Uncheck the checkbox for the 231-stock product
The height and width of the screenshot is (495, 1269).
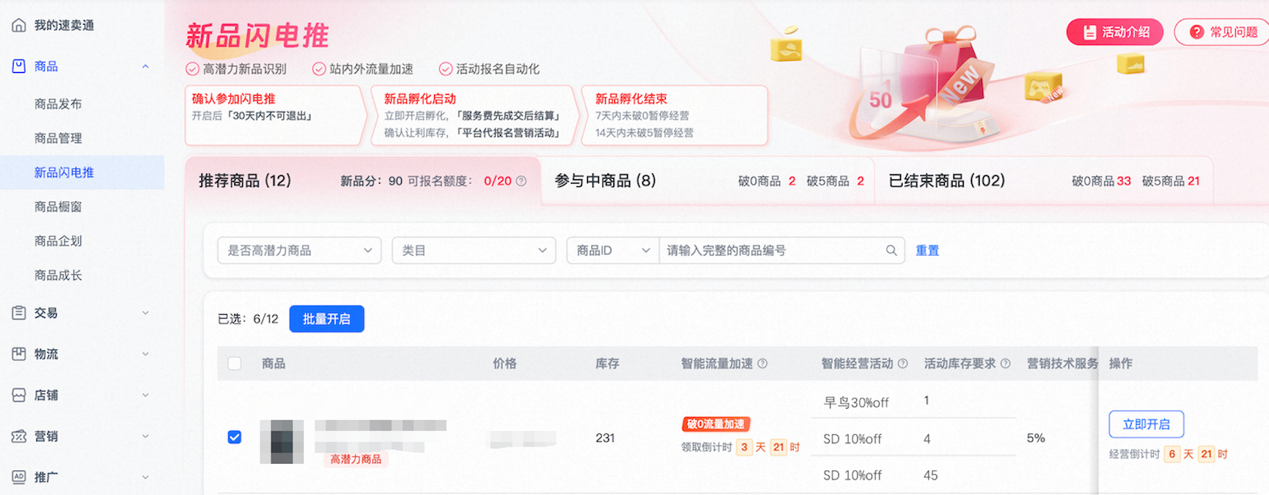pos(235,437)
